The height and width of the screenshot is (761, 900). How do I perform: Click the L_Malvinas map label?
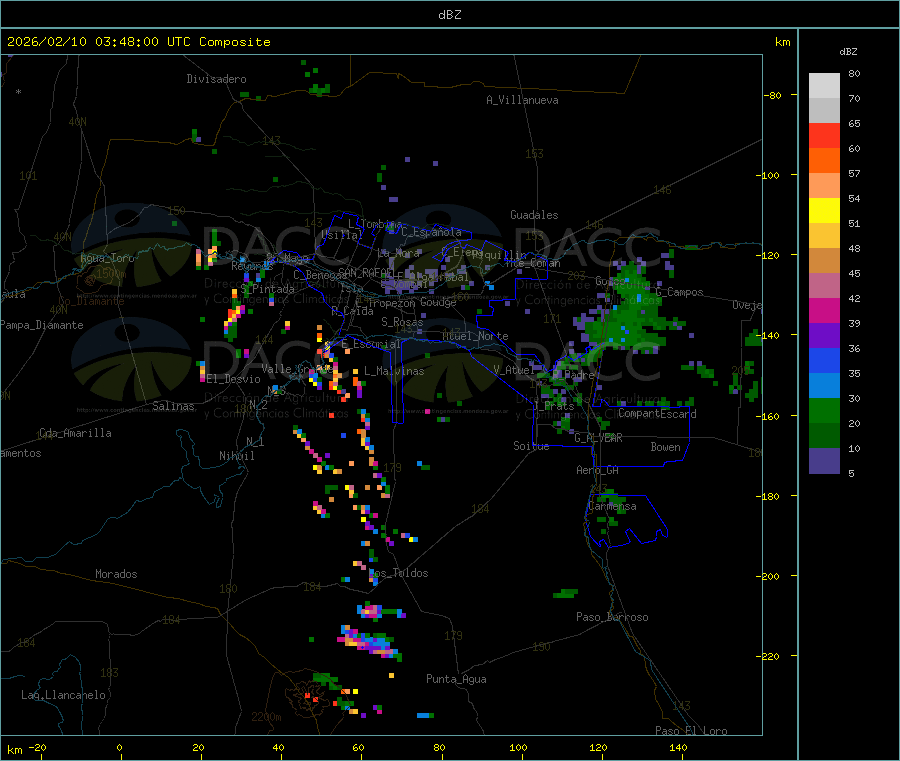[x=394, y=371]
